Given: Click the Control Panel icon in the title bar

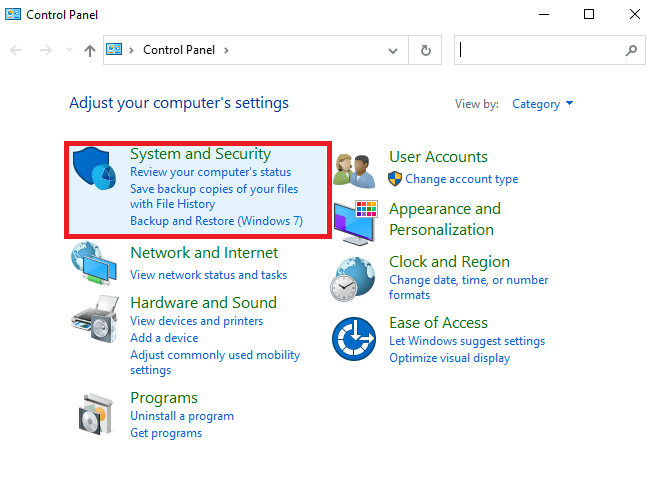Looking at the screenshot, I should coord(13,15).
